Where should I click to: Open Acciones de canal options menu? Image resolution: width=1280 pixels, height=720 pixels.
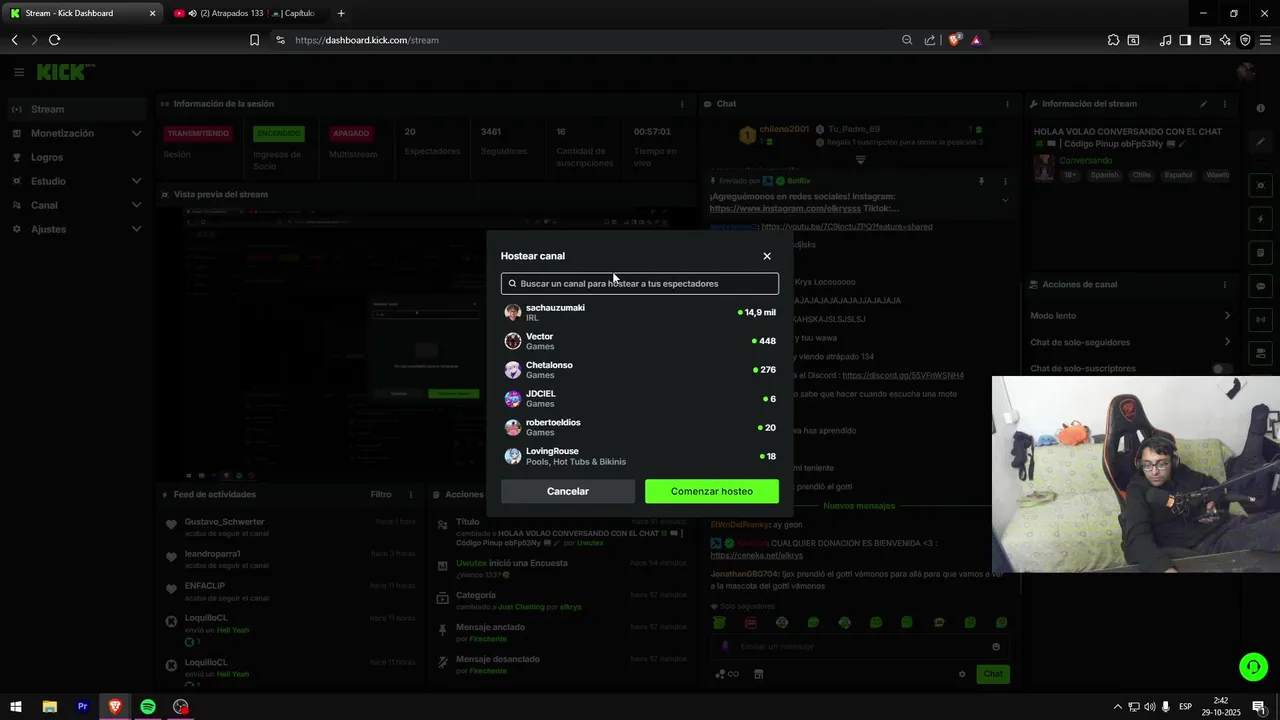(1224, 285)
